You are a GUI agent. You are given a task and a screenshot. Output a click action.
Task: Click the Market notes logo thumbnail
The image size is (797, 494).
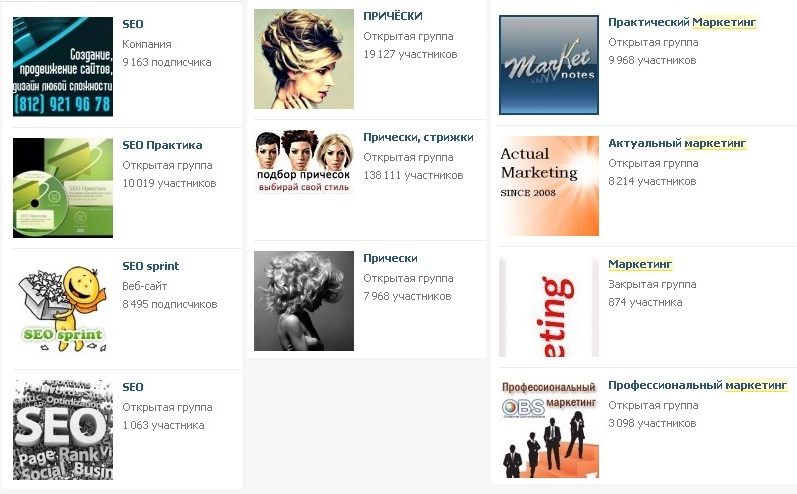548,65
